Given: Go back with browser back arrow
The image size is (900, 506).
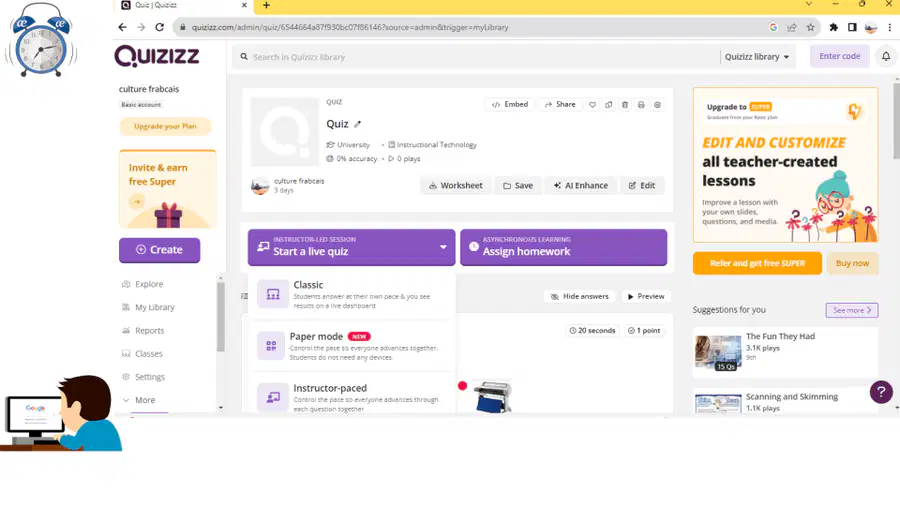Looking at the screenshot, I should click(x=122, y=27).
